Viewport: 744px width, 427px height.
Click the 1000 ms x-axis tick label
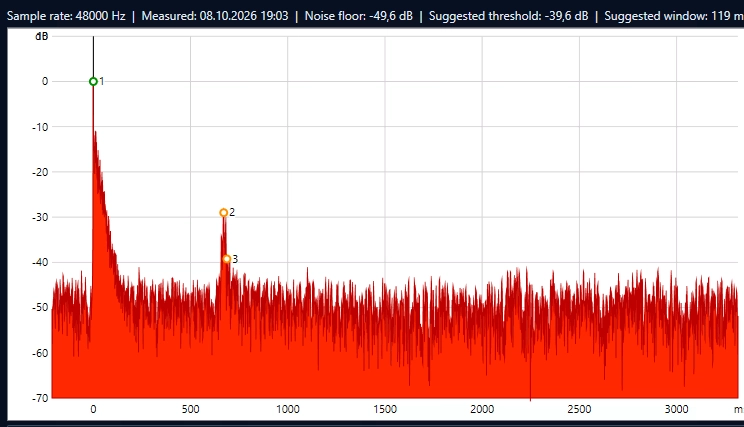[x=288, y=409]
